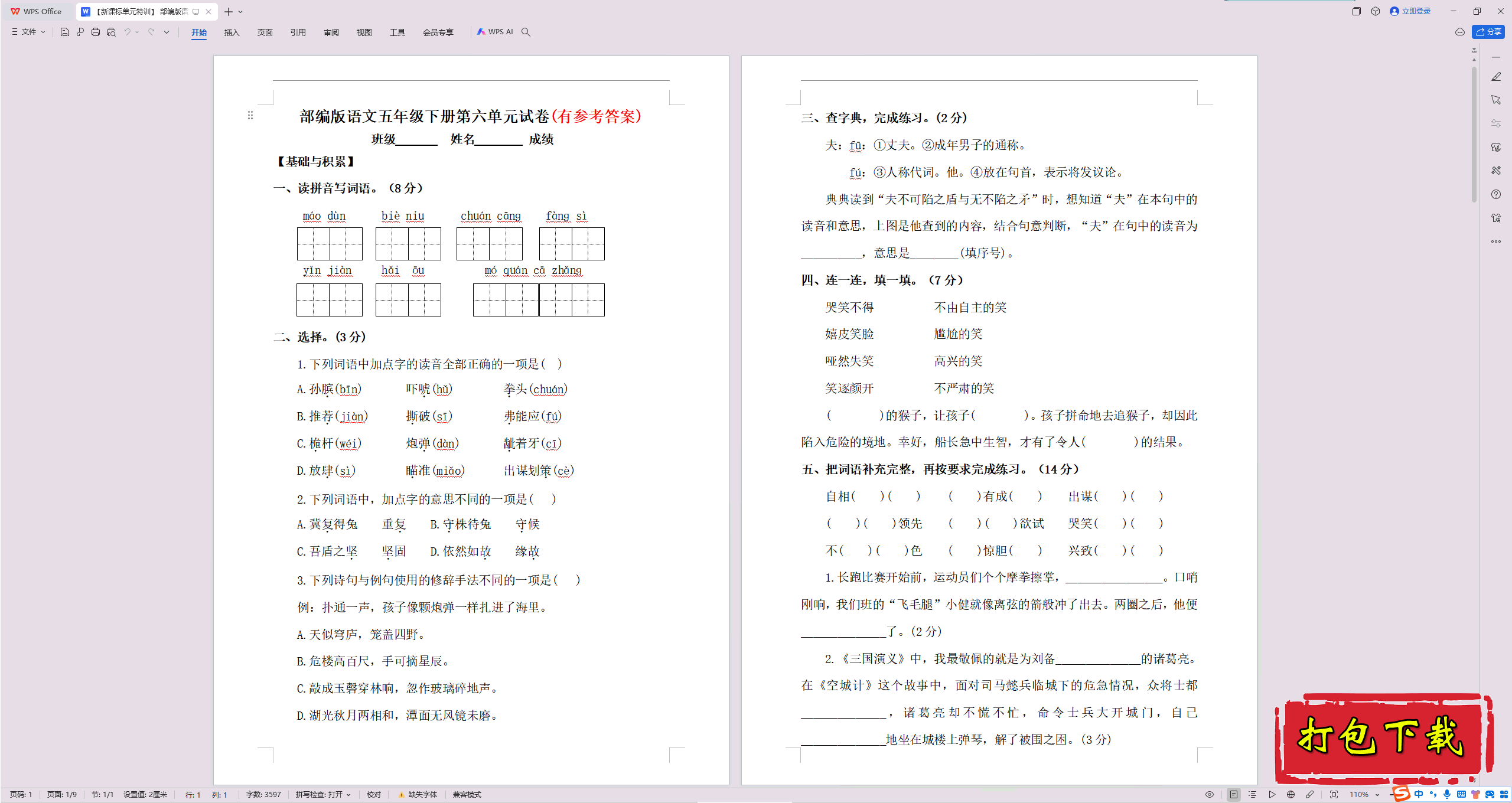The width and height of the screenshot is (1512, 803).
Task: Open the 视图 ribbon tab
Action: (x=364, y=32)
